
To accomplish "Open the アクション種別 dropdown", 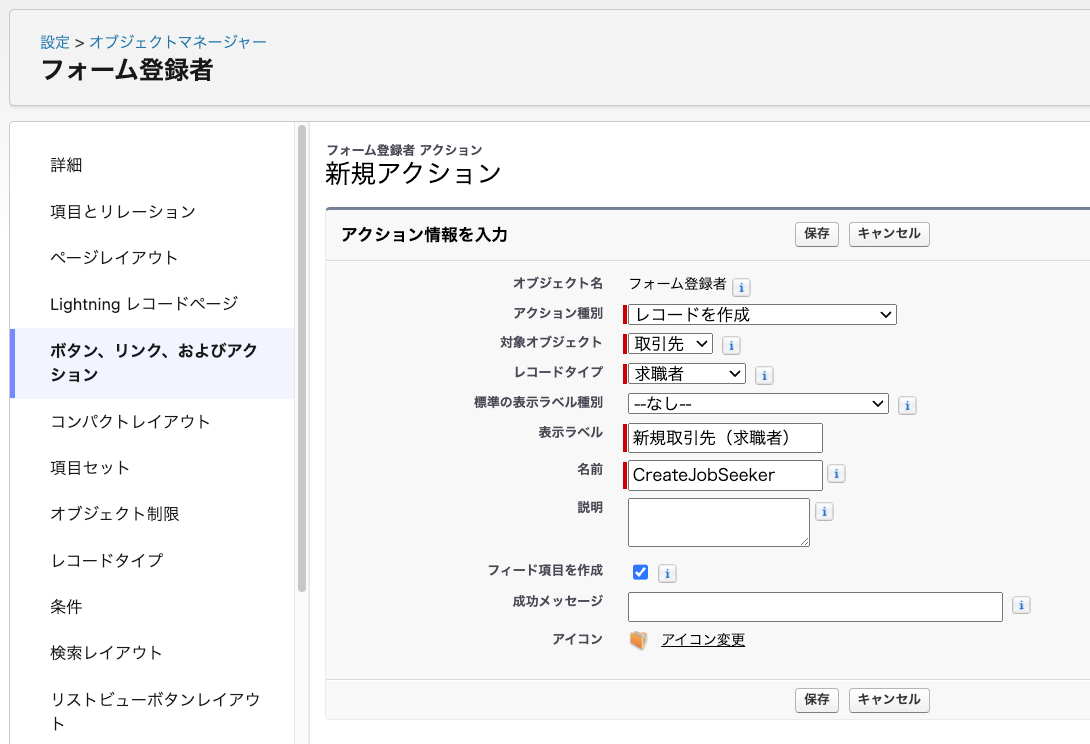I will tap(760, 314).
